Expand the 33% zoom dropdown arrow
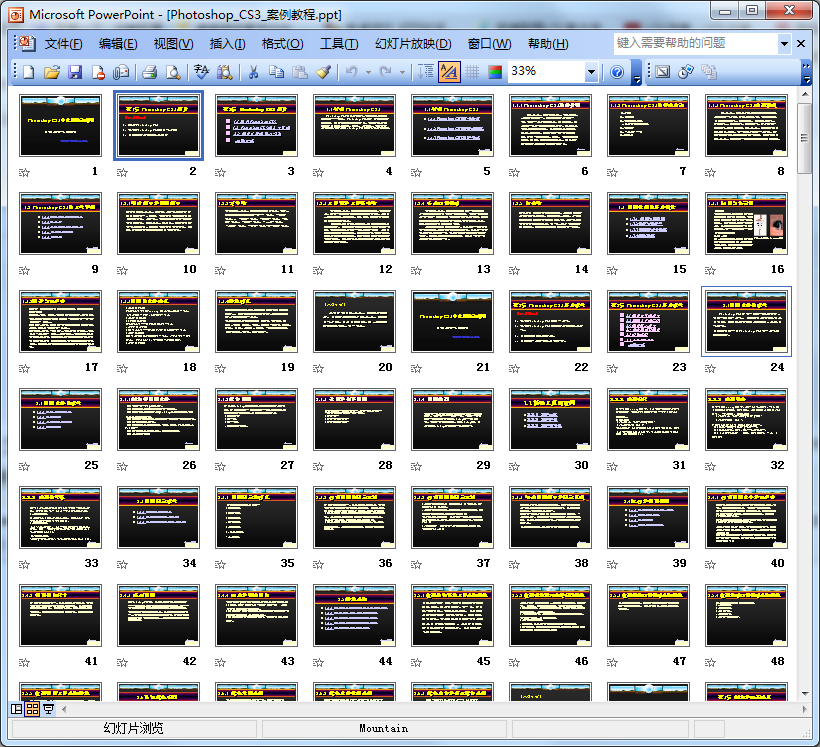Screen dimensions: 820x747 591,72
